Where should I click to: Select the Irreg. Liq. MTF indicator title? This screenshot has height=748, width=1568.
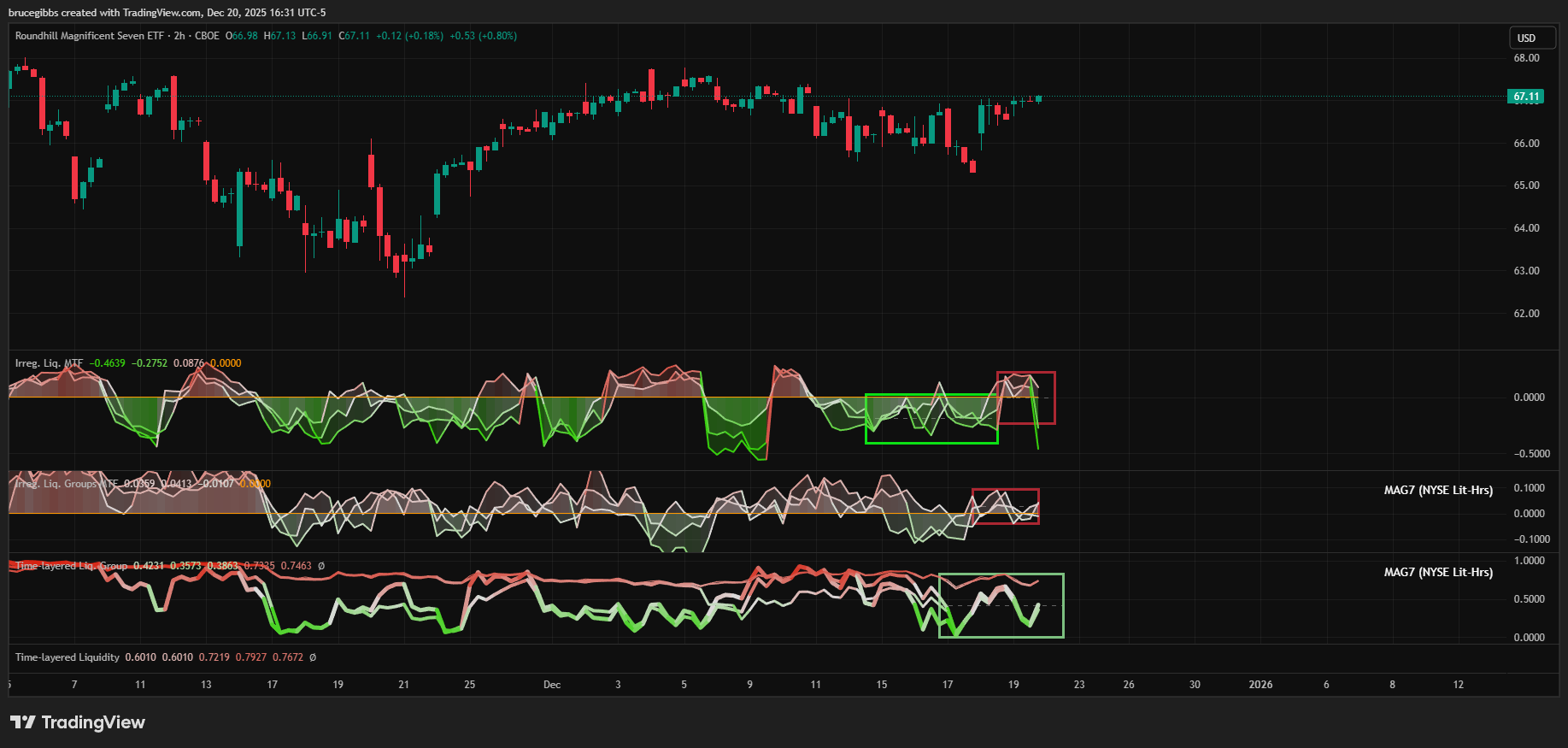pos(49,363)
